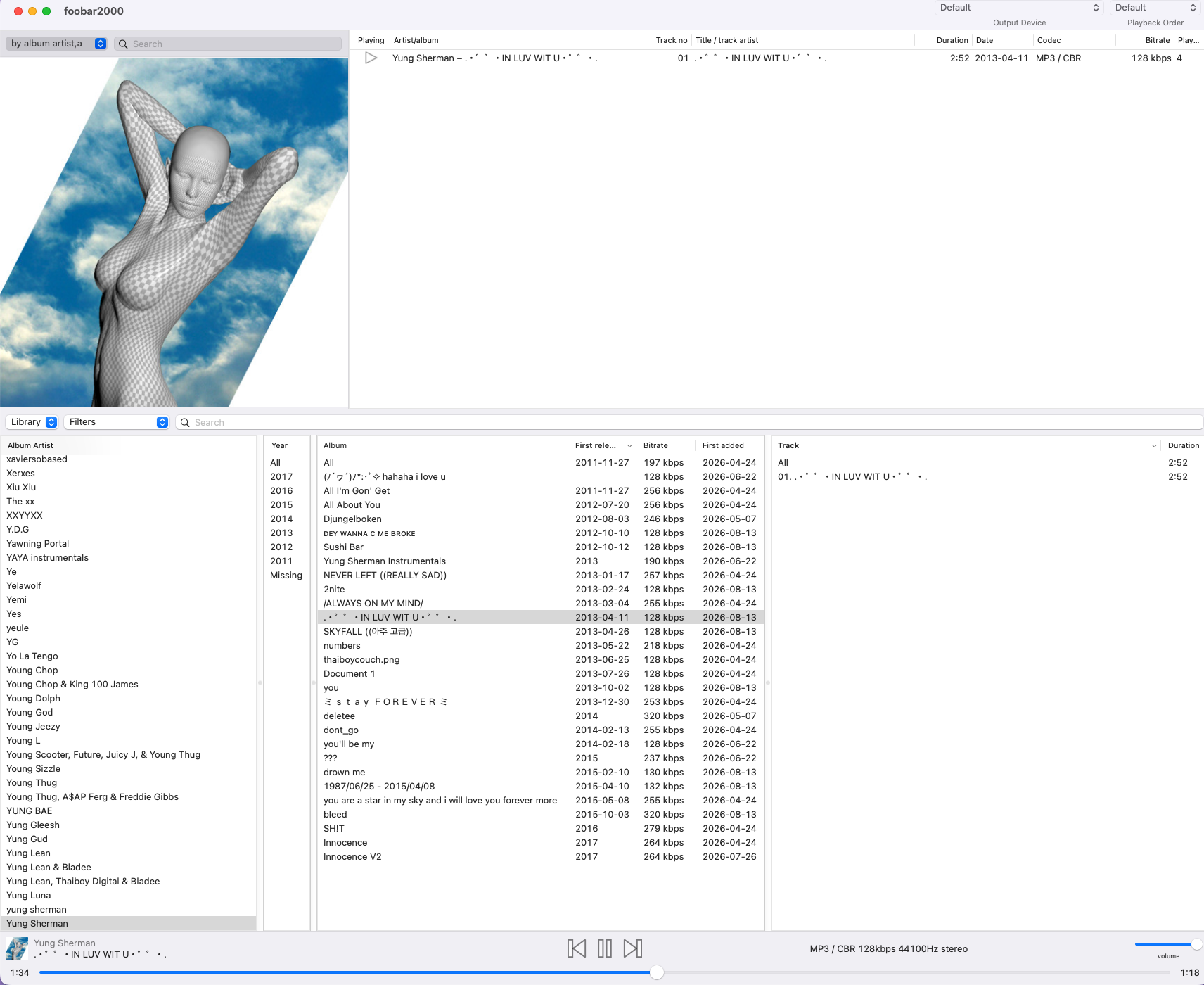This screenshot has height=985, width=1204.
Task: Select lowercase 'yung sherman' artist entry
Action: click(x=128, y=909)
